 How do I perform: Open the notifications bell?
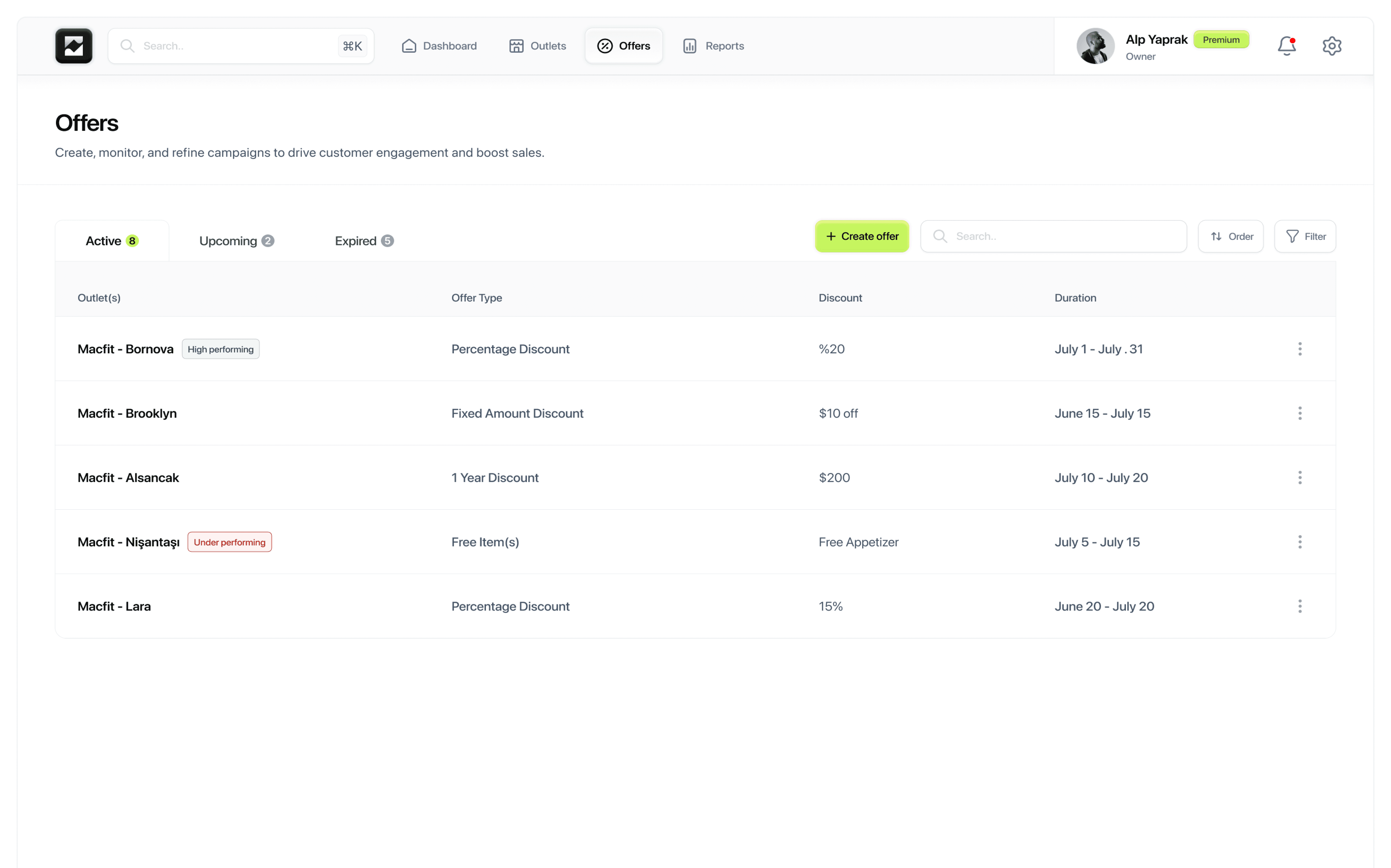pyautogui.click(x=1286, y=46)
